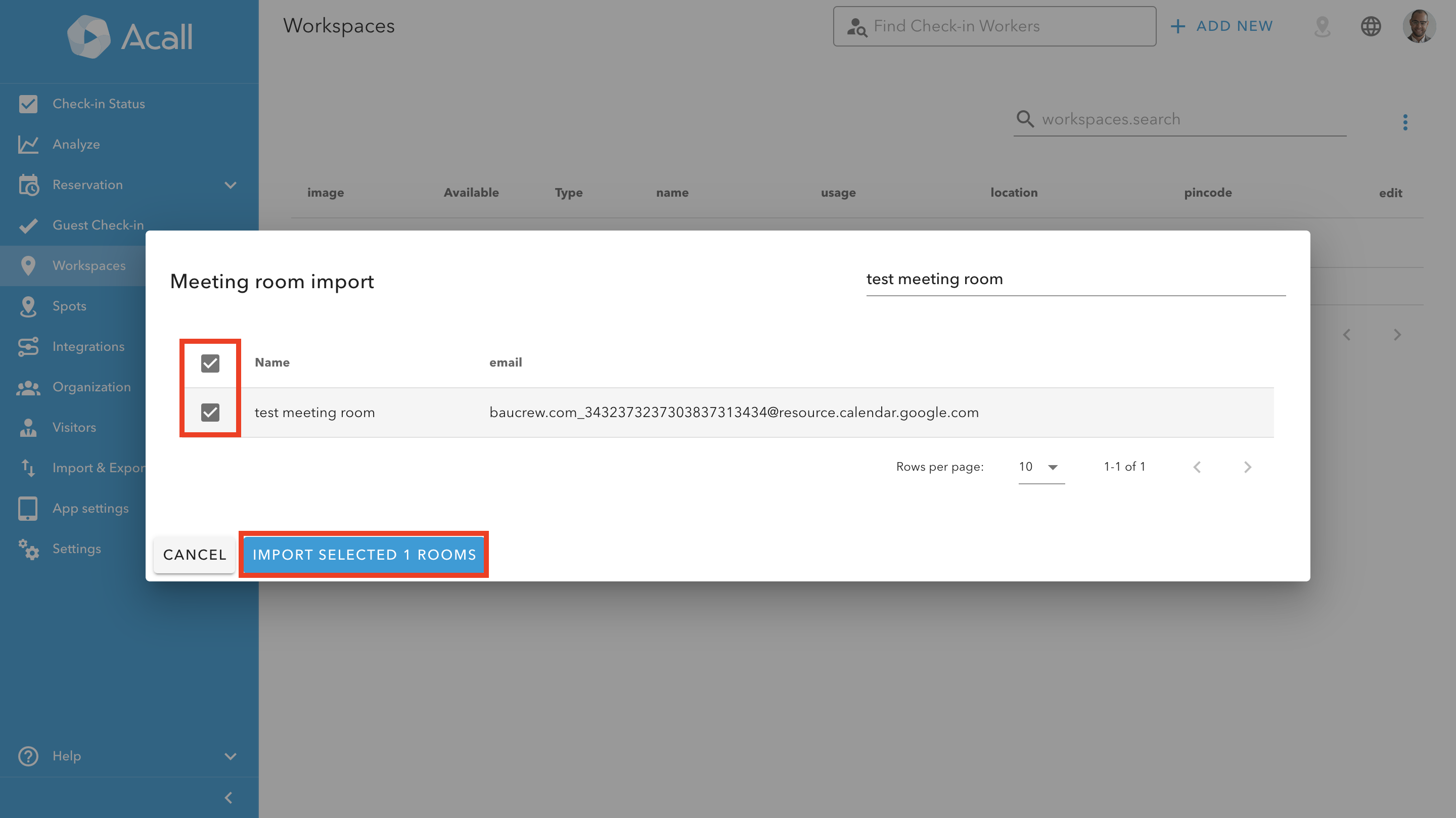
Task: Click the meeting room search field
Action: coord(1075,279)
